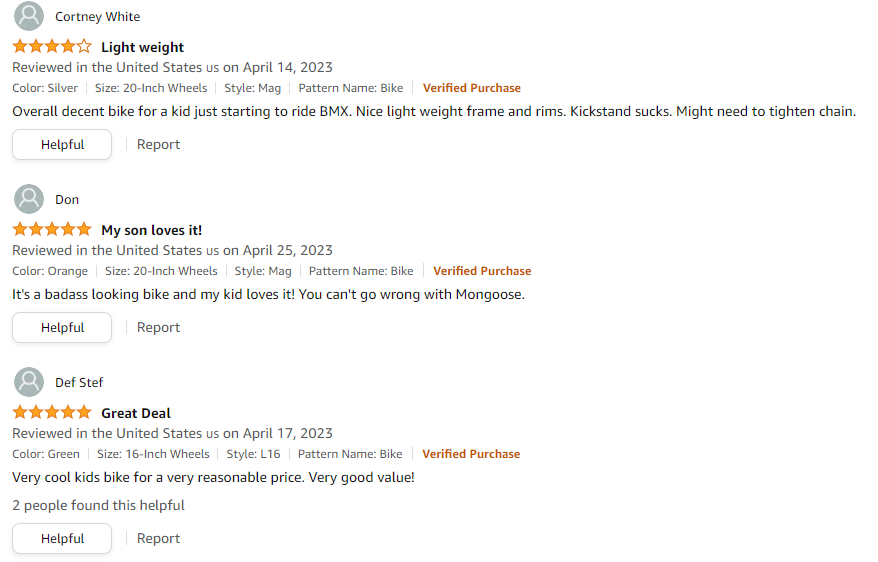878x562 pixels.
Task: Mark Cortney White's review as Helpful
Action: click(x=62, y=145)
